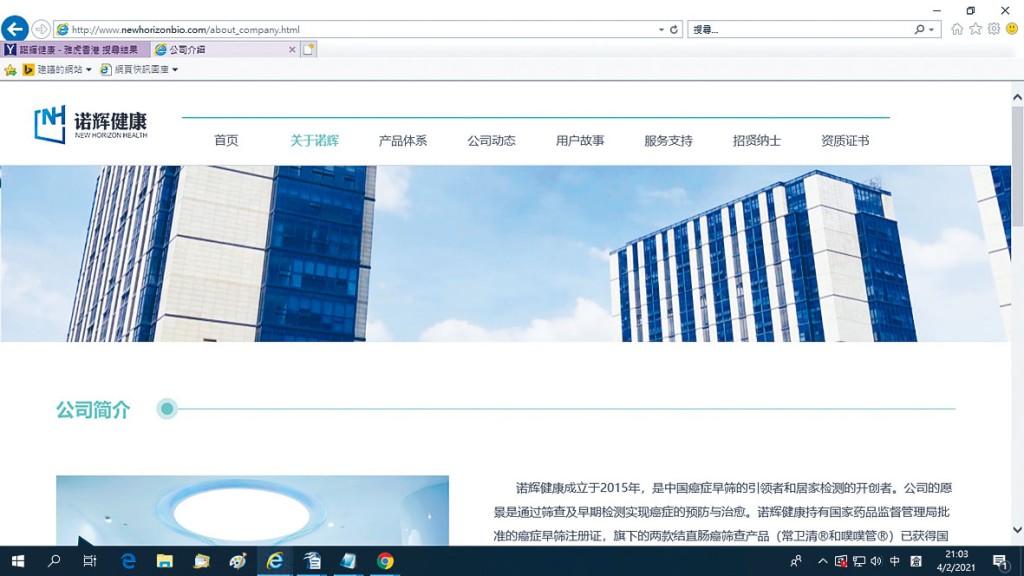The image size is (1024, 576).
Task: Click the address bar URL field
Action: click(x=300, y=28)
